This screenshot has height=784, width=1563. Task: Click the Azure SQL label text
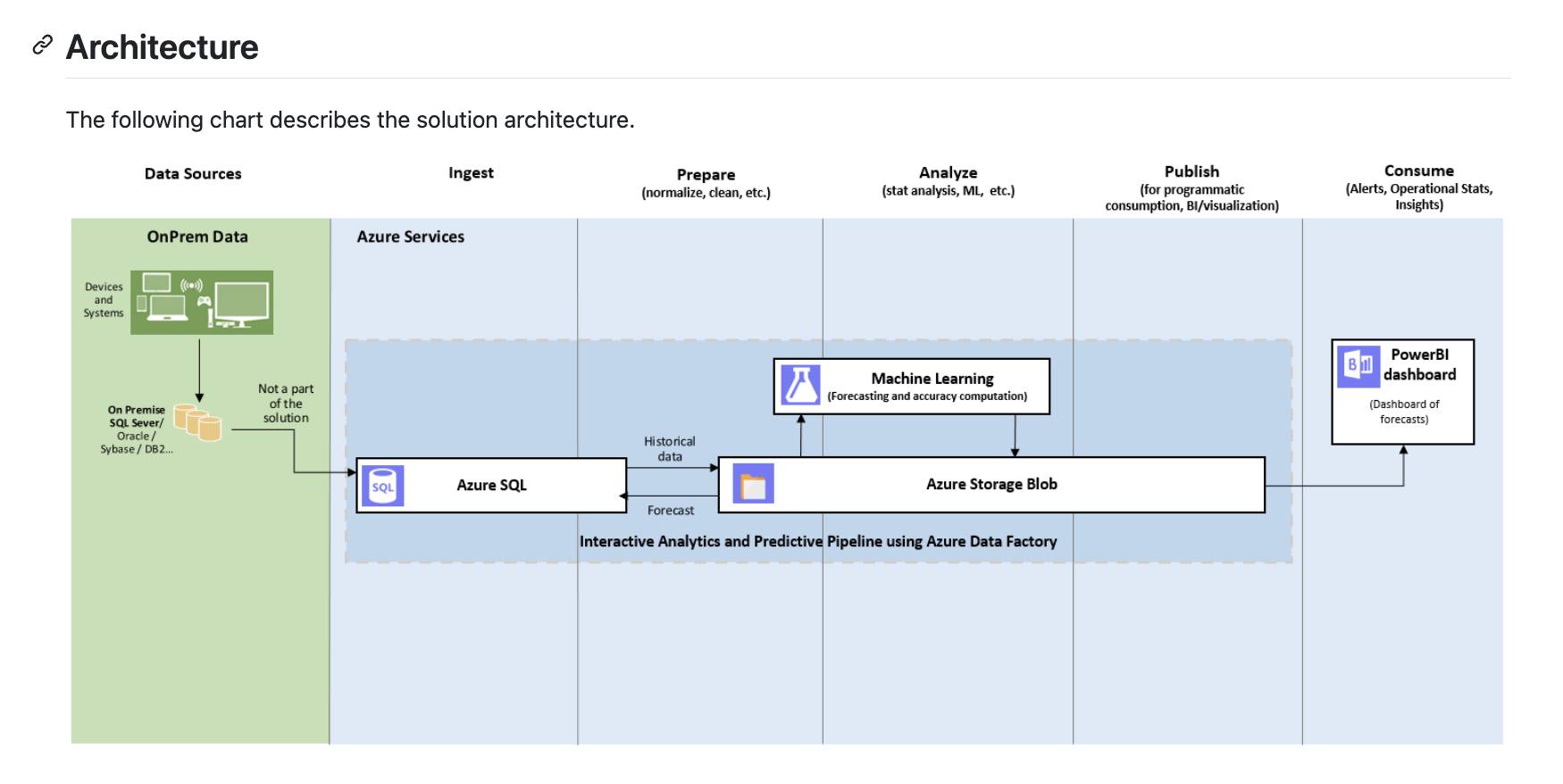click(x=492, y=485)
